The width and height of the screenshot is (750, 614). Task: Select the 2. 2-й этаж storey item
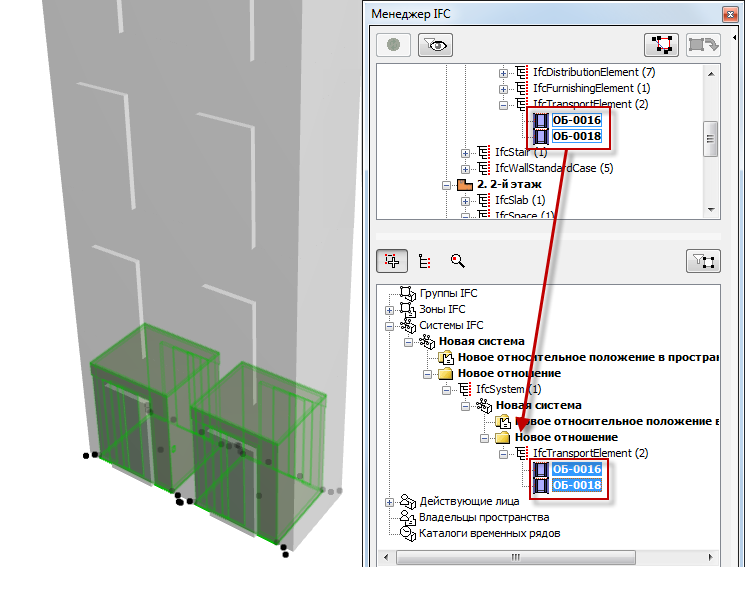(509, 184)
